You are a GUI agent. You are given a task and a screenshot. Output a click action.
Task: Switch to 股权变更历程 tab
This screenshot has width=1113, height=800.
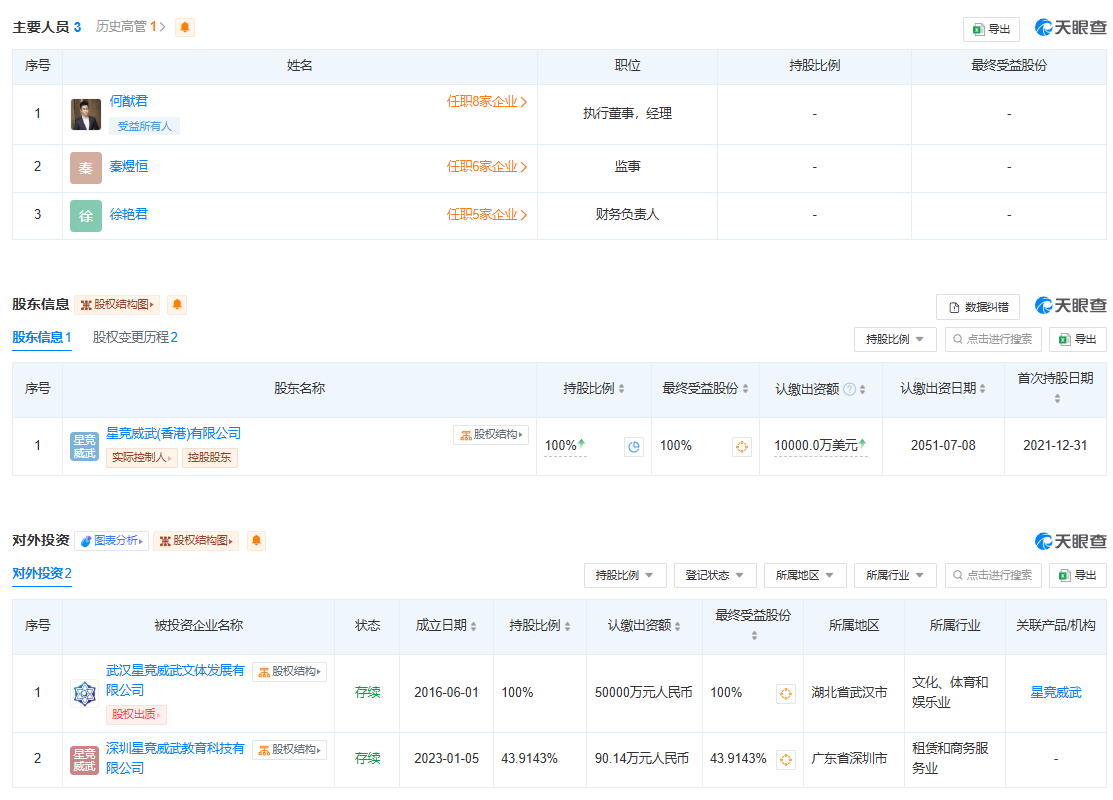click(x=135, y=337)
